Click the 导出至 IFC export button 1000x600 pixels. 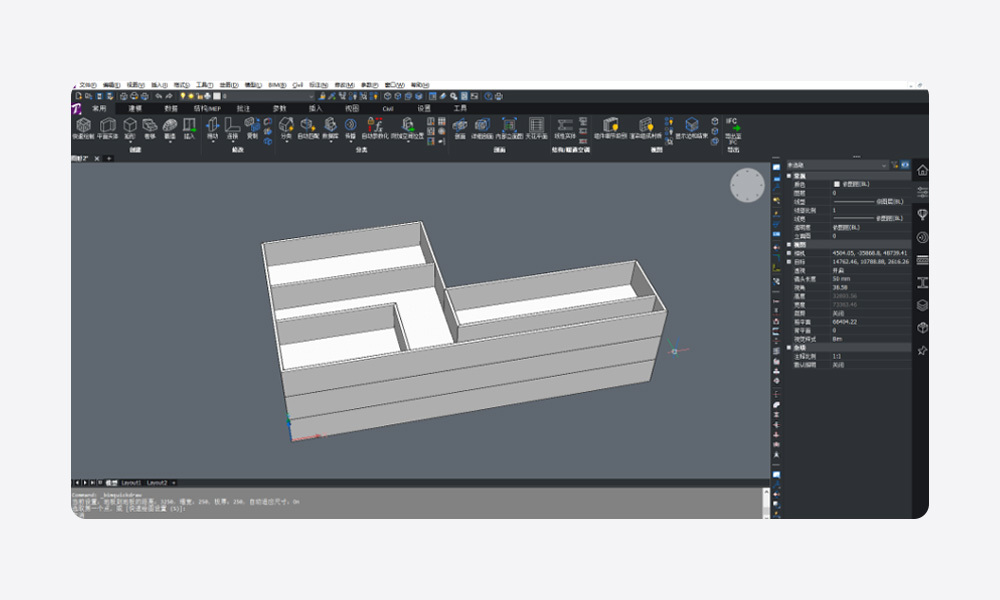coord(733,131)
